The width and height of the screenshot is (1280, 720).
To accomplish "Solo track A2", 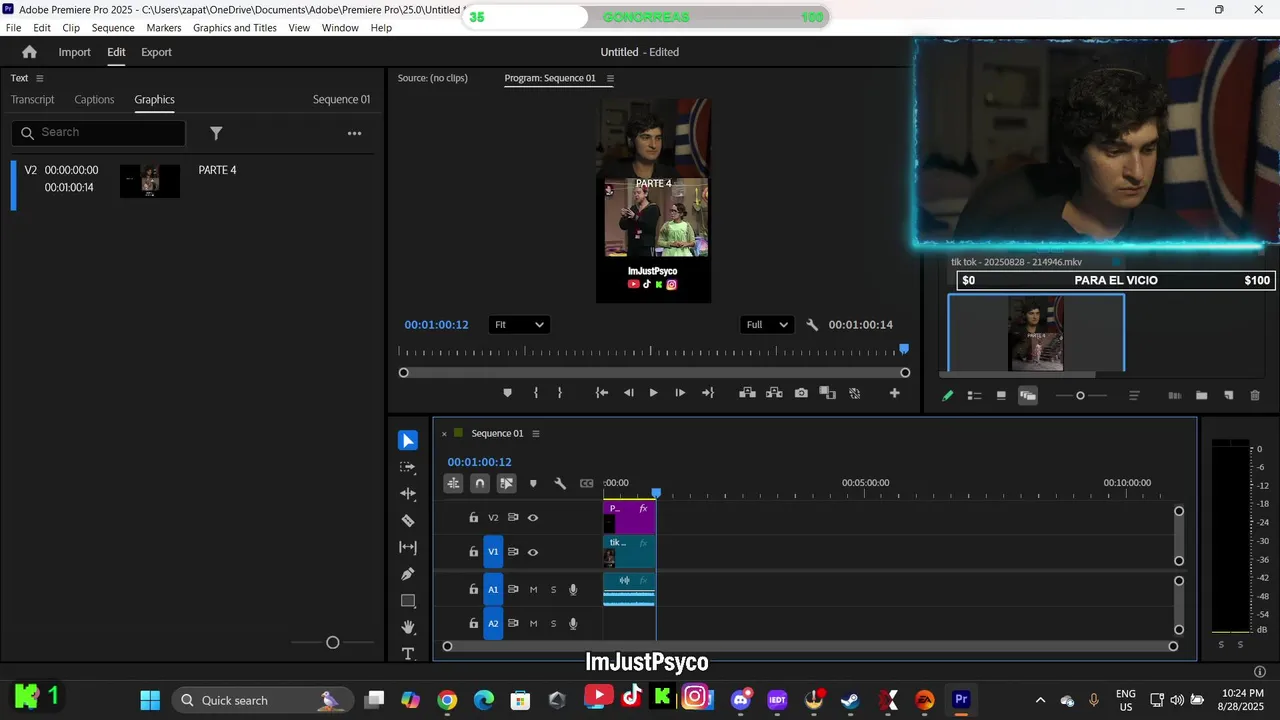I will click(553, 624).
